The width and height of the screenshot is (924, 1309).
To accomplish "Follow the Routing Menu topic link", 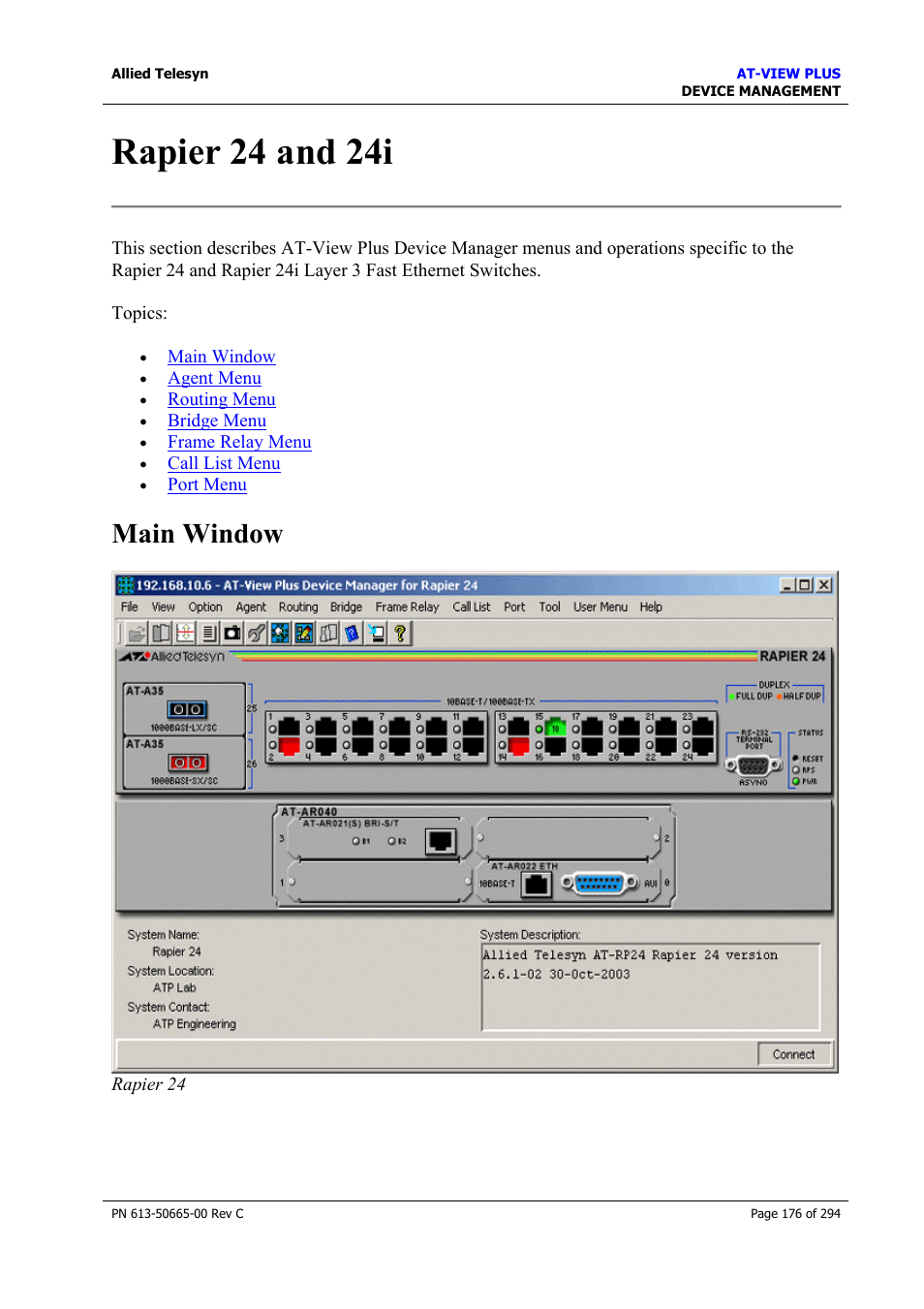I will [221, 399].
